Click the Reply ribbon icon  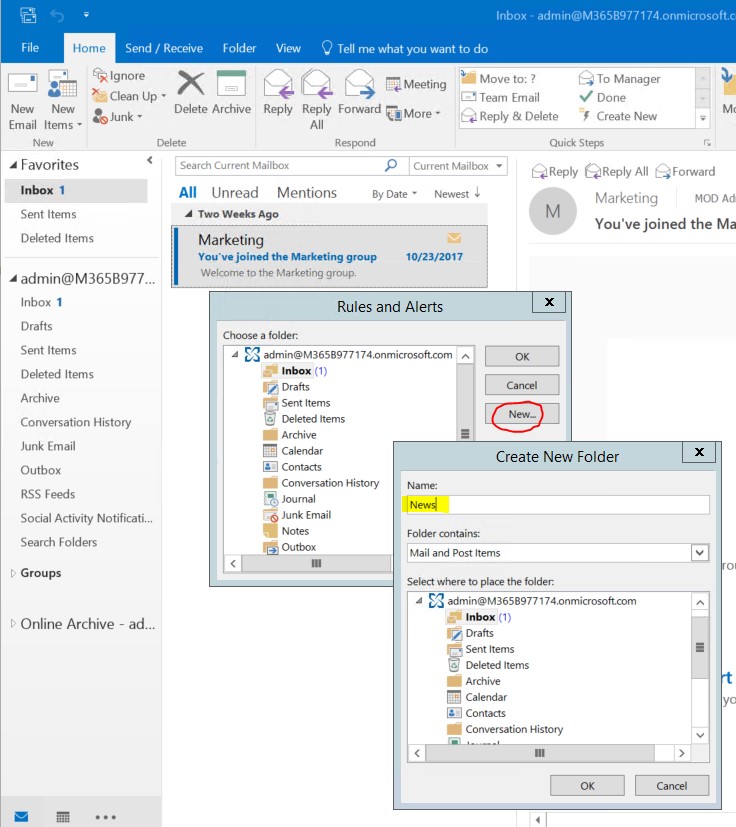pos(278,84)
